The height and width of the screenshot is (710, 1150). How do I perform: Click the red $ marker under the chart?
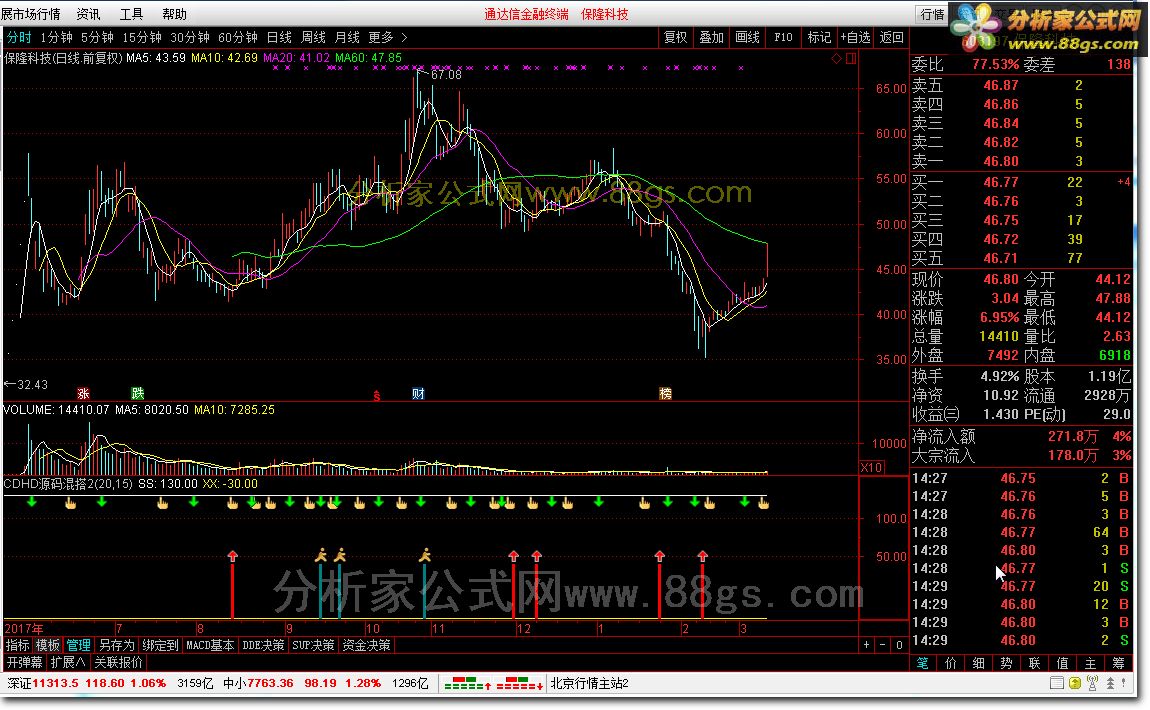tap(377, 395)
